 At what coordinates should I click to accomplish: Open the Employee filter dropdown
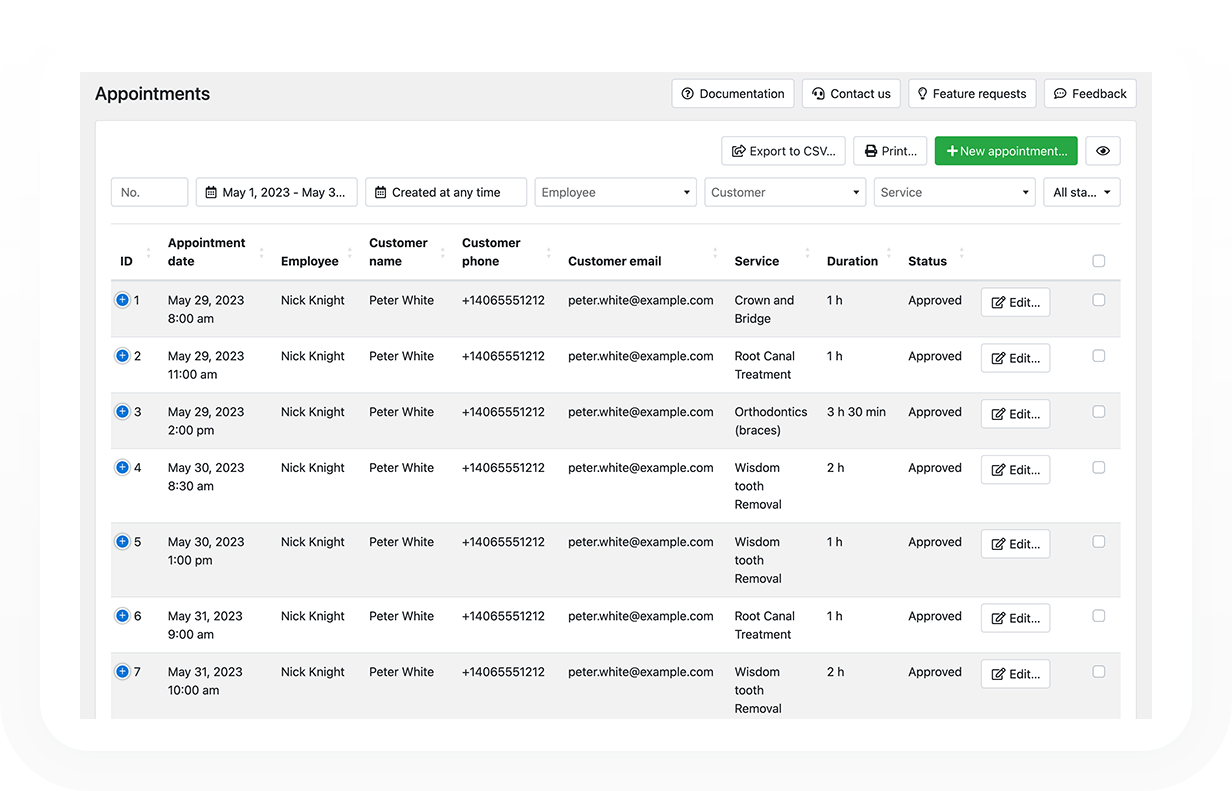615,192
